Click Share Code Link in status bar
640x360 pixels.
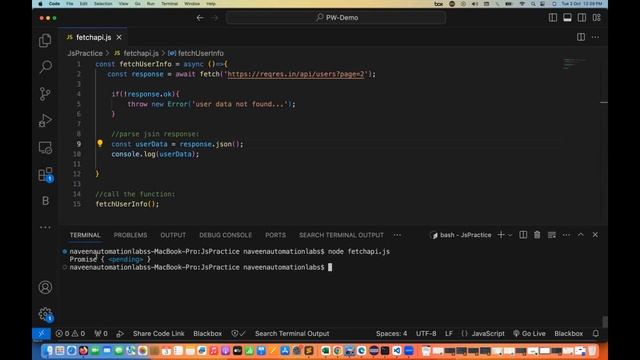[x=158, y=333]
